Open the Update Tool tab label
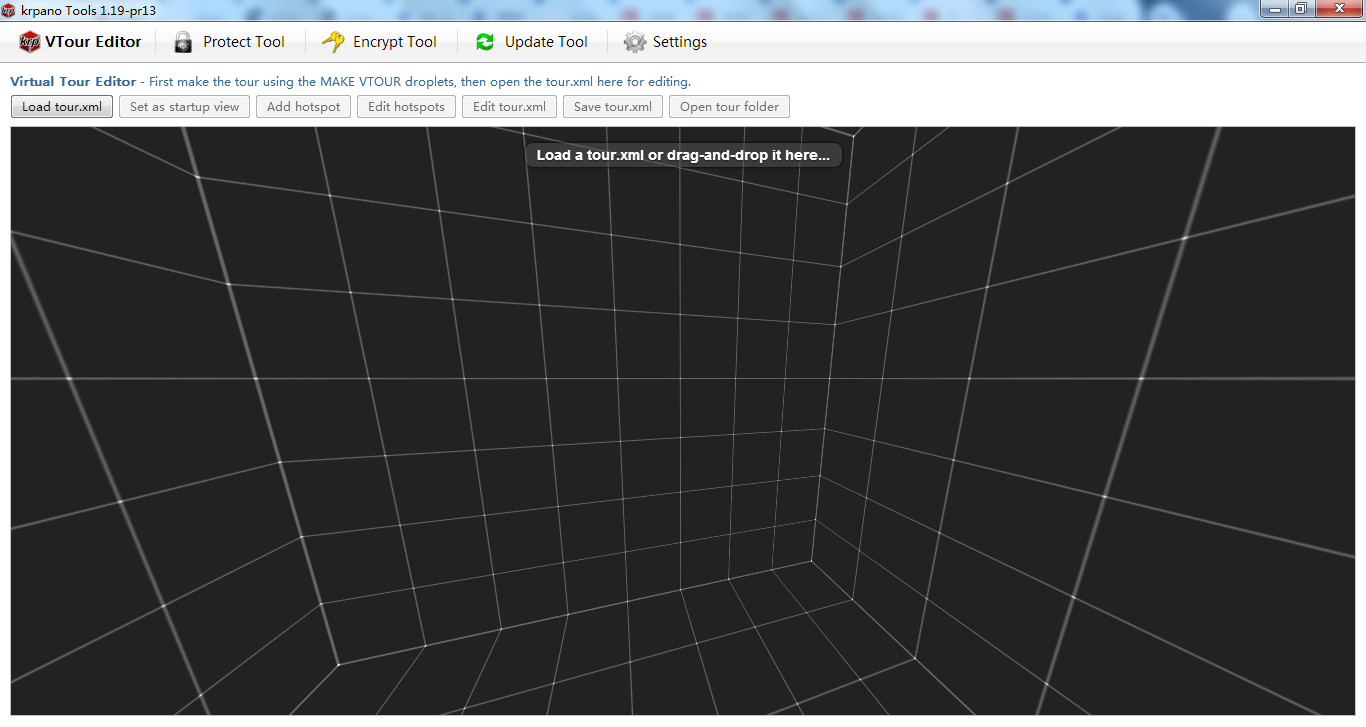The image size is (1366, 727). point(545,42)
